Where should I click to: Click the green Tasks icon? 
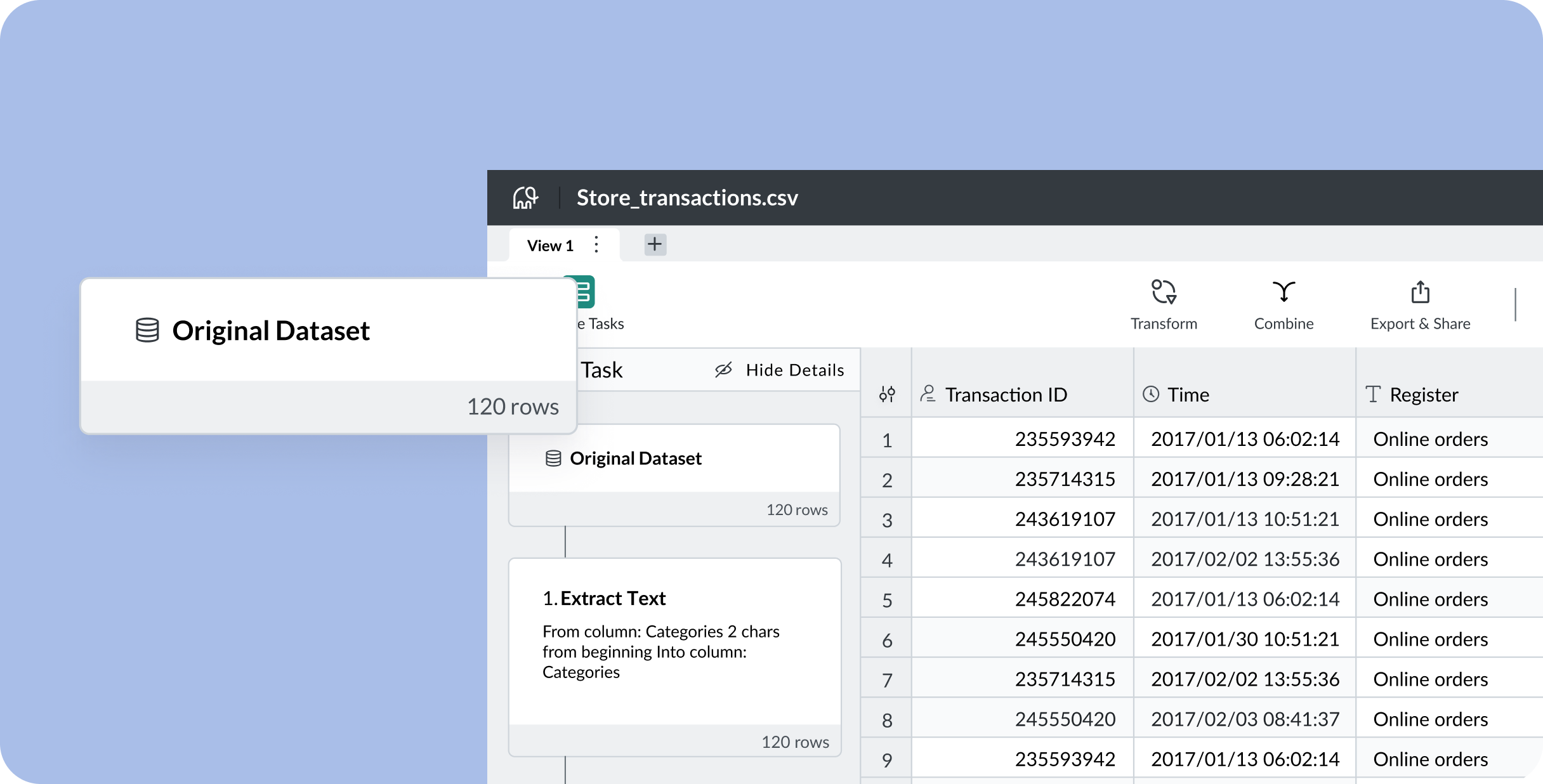point(586,292)
